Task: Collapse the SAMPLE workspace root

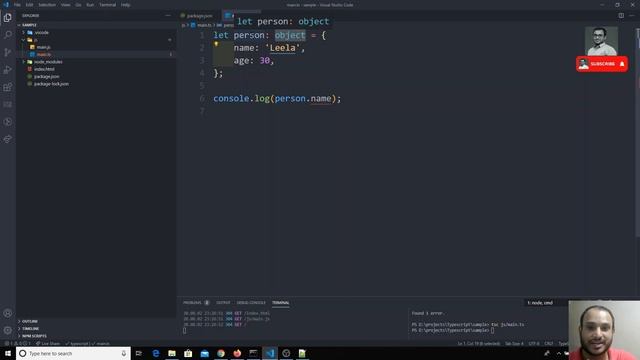Action: (x=28, y=25)
